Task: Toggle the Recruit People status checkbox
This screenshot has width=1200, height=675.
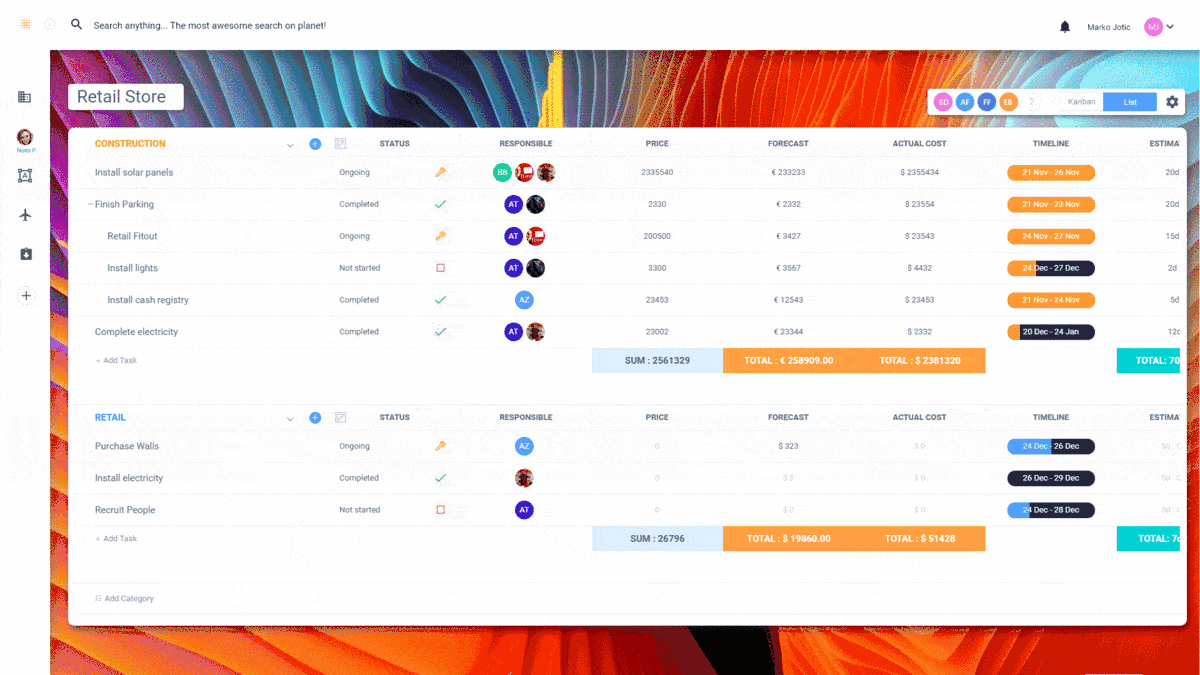Action: 440,510
